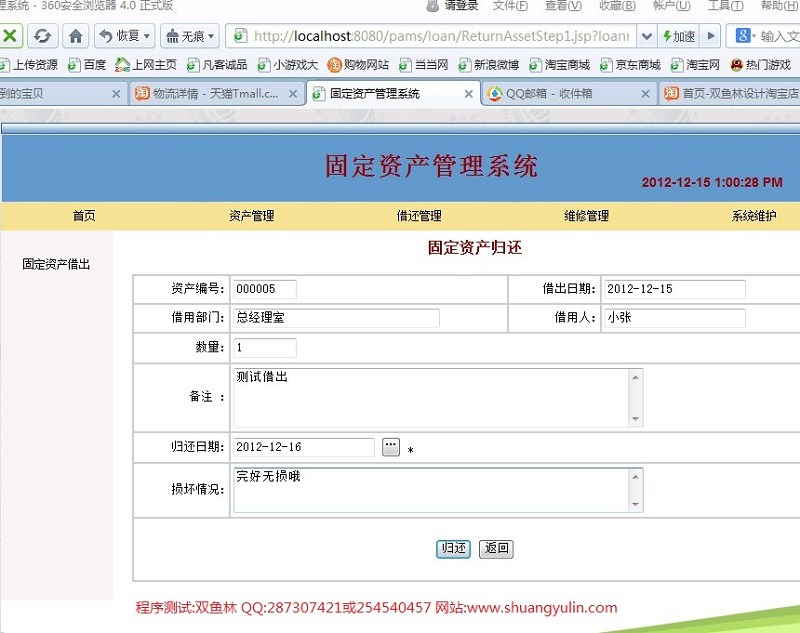The width and height of the screenshot is (800, 633).
Task: Open the 查看(V) browser menu
Action: [x=563, y=6]
